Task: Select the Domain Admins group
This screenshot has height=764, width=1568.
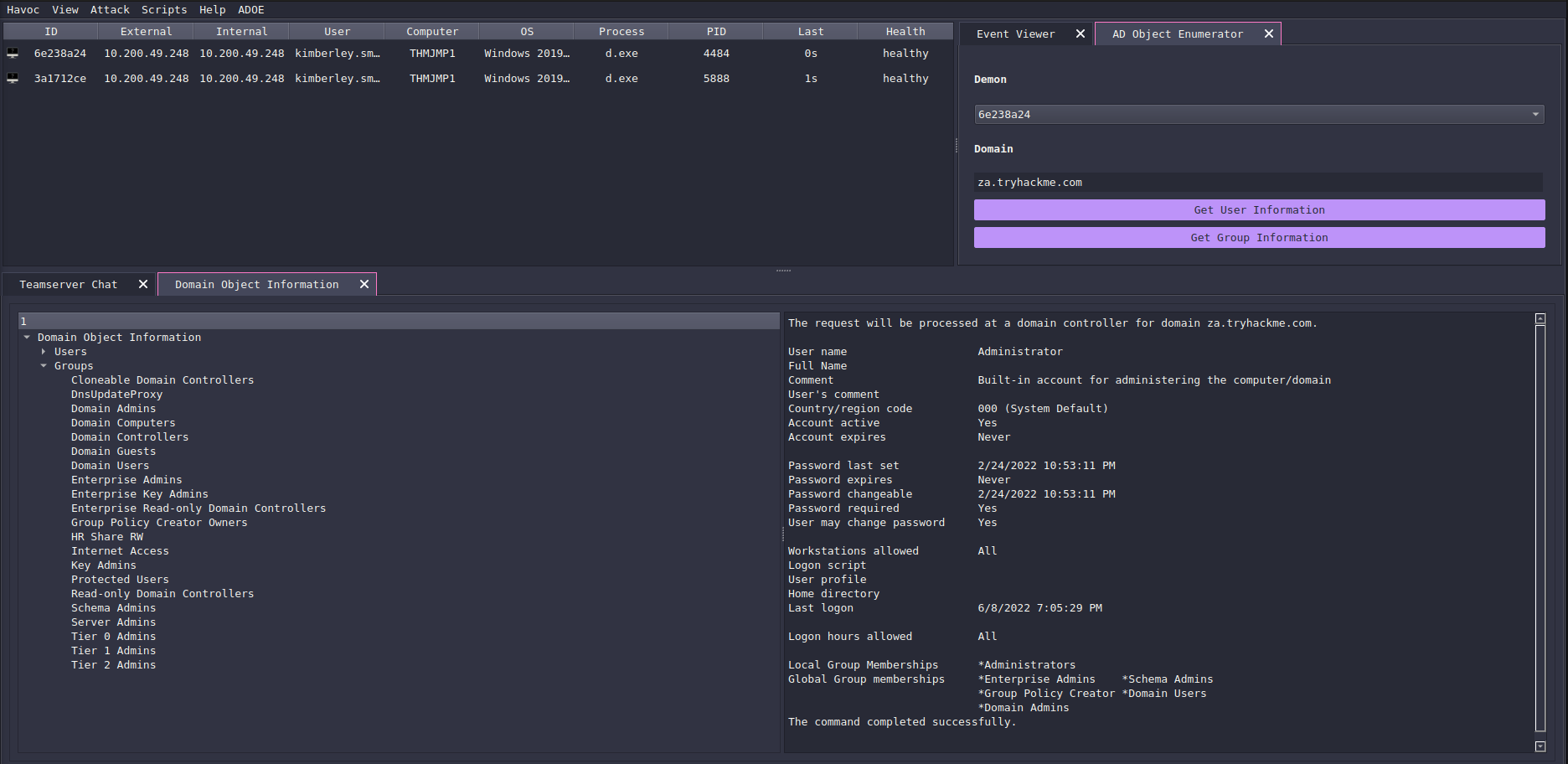Action: point(113,409)
